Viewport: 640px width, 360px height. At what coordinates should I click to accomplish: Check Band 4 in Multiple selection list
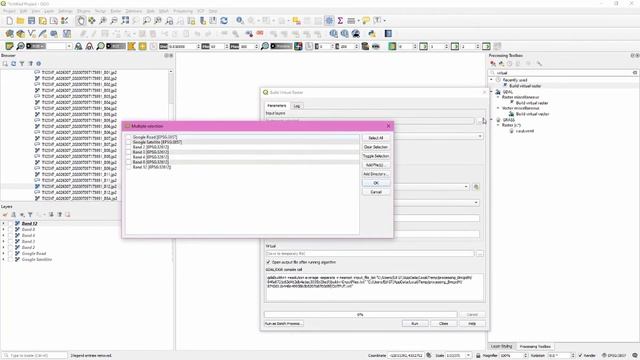[x=129, y=157]
